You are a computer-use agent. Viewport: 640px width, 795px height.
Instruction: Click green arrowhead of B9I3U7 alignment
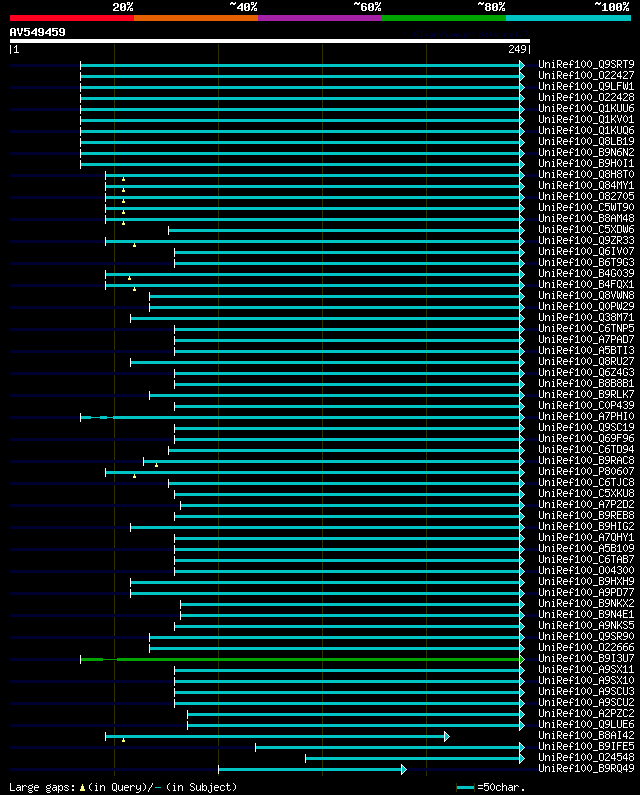[x=522, y=659]
